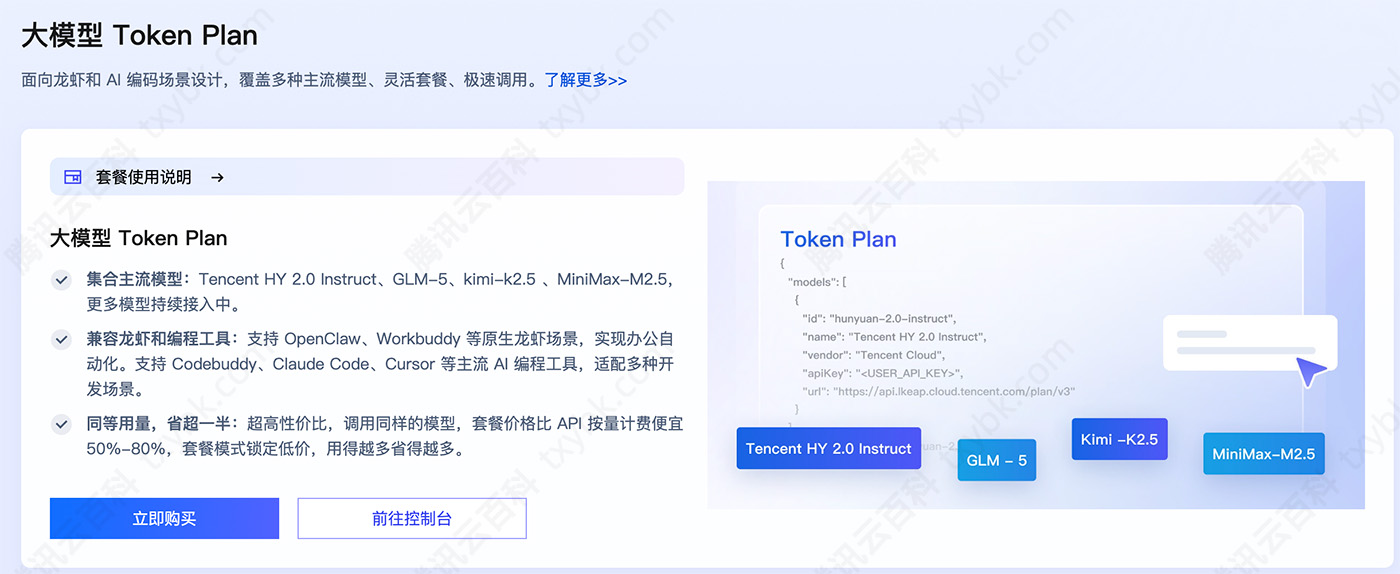Click the "name": "Tencent HY 2.0 Instruct" line

[x=894, y=337]
